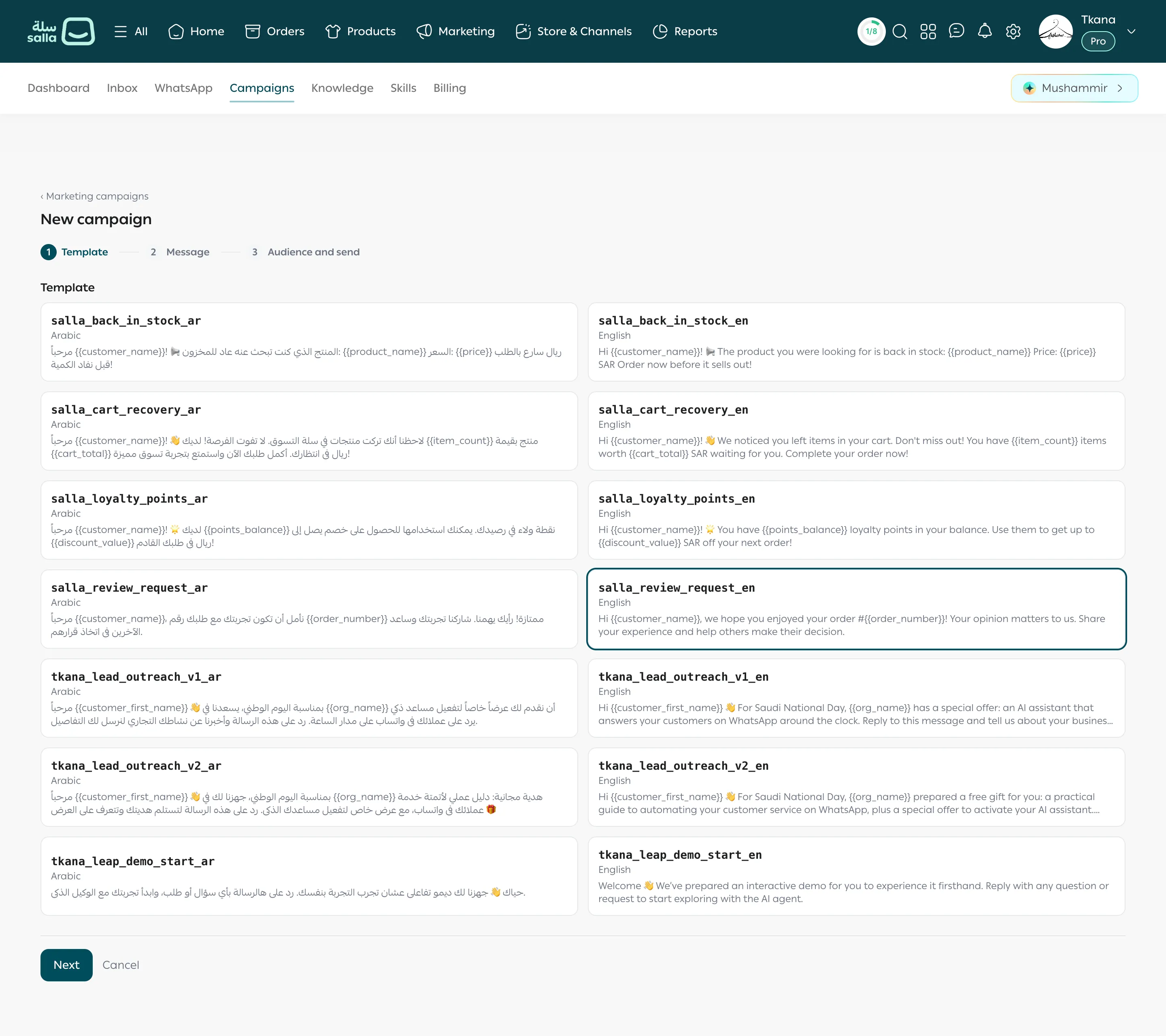Select tkana_leap_demo_start_ar template
Image resolution: width=1166 pixels, height=1036 pixels.
tap(309, 876)
